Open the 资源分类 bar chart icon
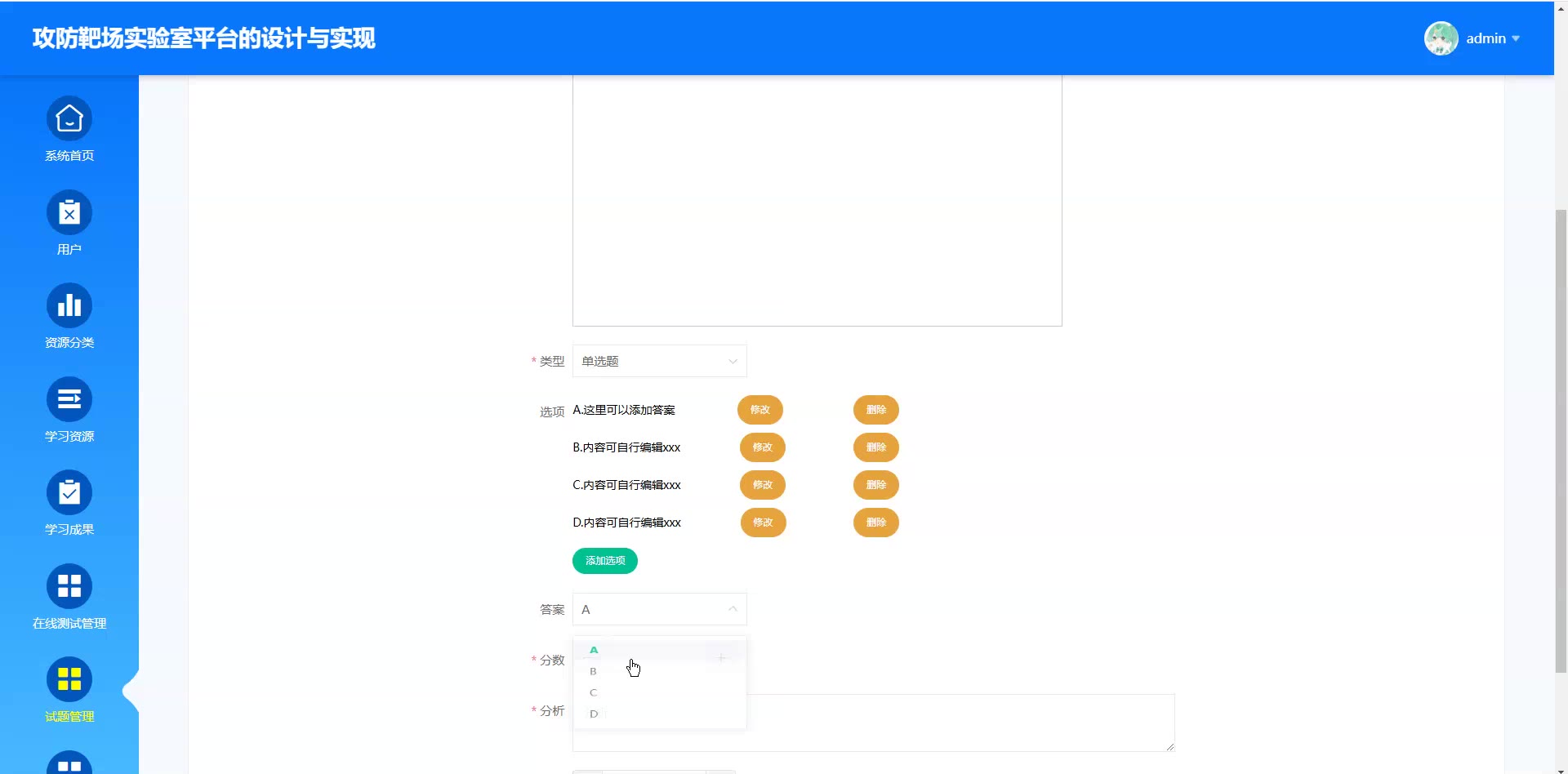The width and height of the screenshot is (1568, 774). (x=69, y=306)
